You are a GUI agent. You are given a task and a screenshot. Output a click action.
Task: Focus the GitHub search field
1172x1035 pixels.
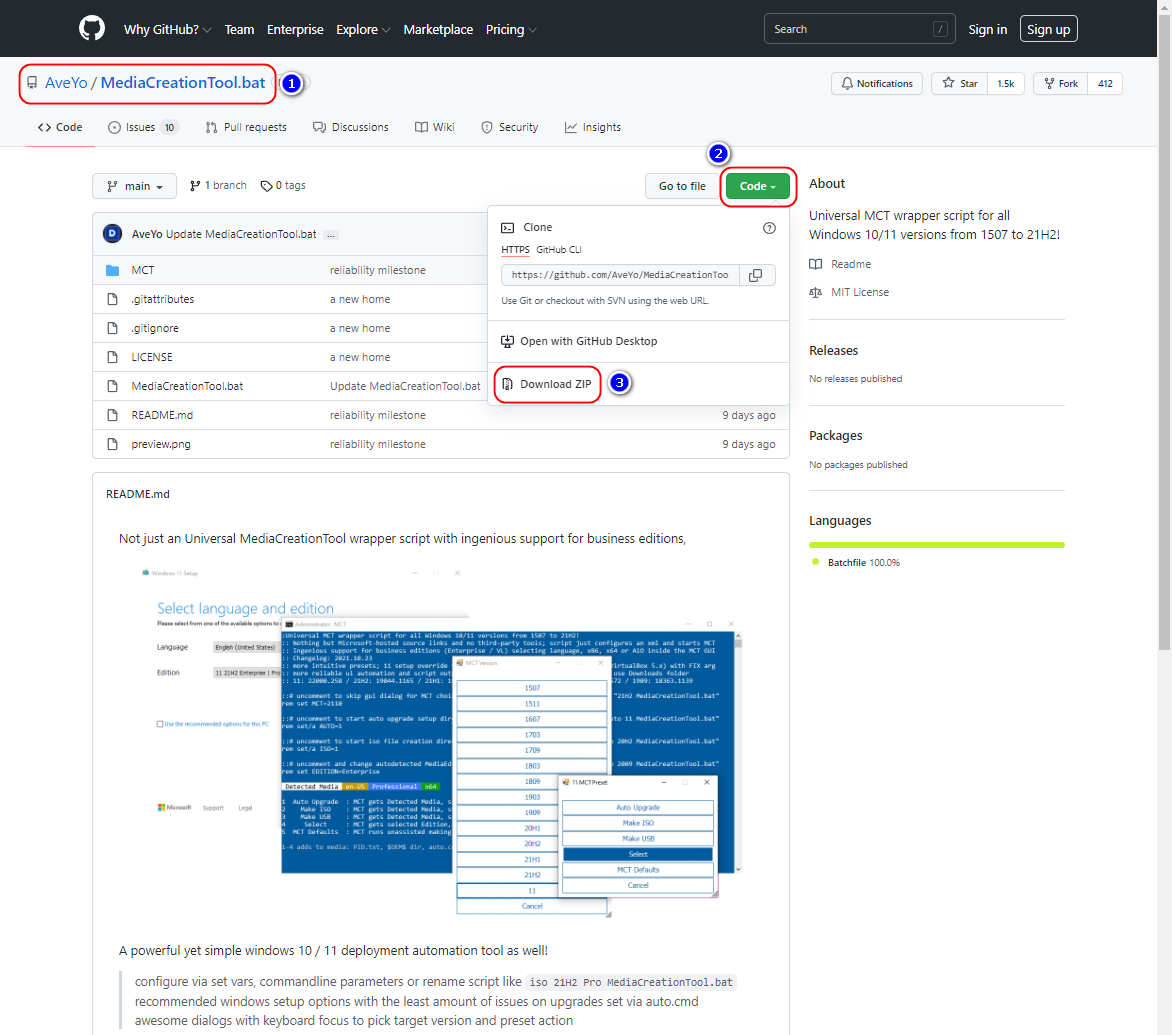(x=860, y=29)
